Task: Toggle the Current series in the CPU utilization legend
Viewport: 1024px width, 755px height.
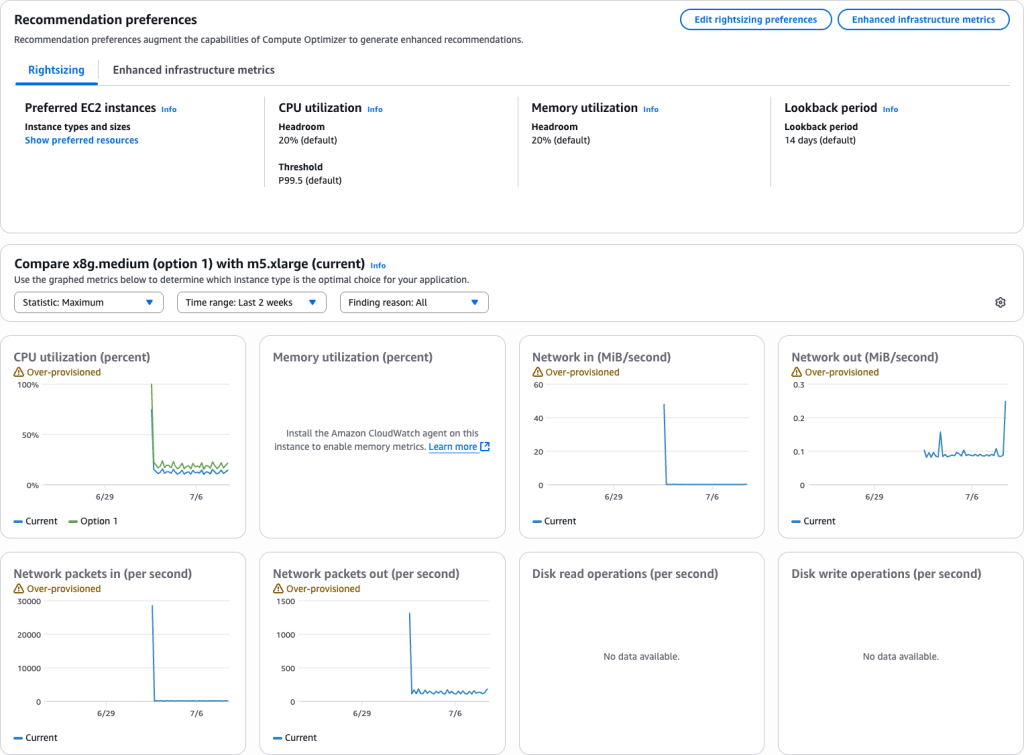Action: (36, 520)
